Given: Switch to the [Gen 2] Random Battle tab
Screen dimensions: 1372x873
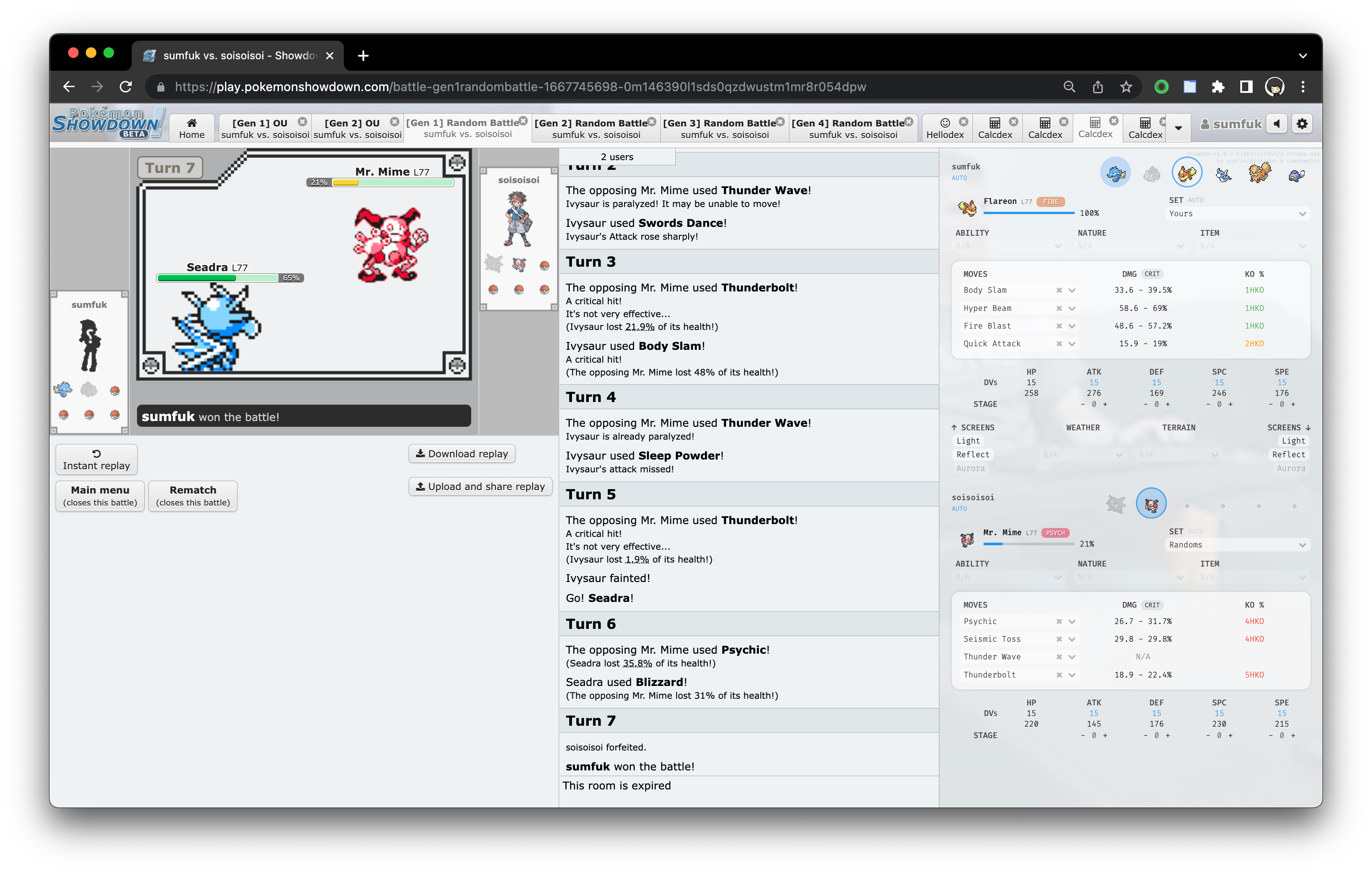Looking at the screenshot, I should click(x=596, y=128).
